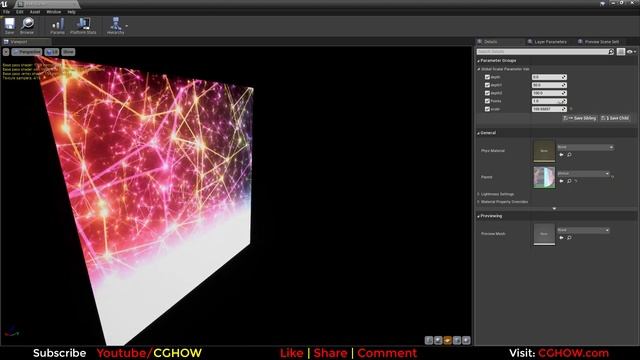Open the Phys Material asset dropdown
640x360 pixels.
click(585, 147)
